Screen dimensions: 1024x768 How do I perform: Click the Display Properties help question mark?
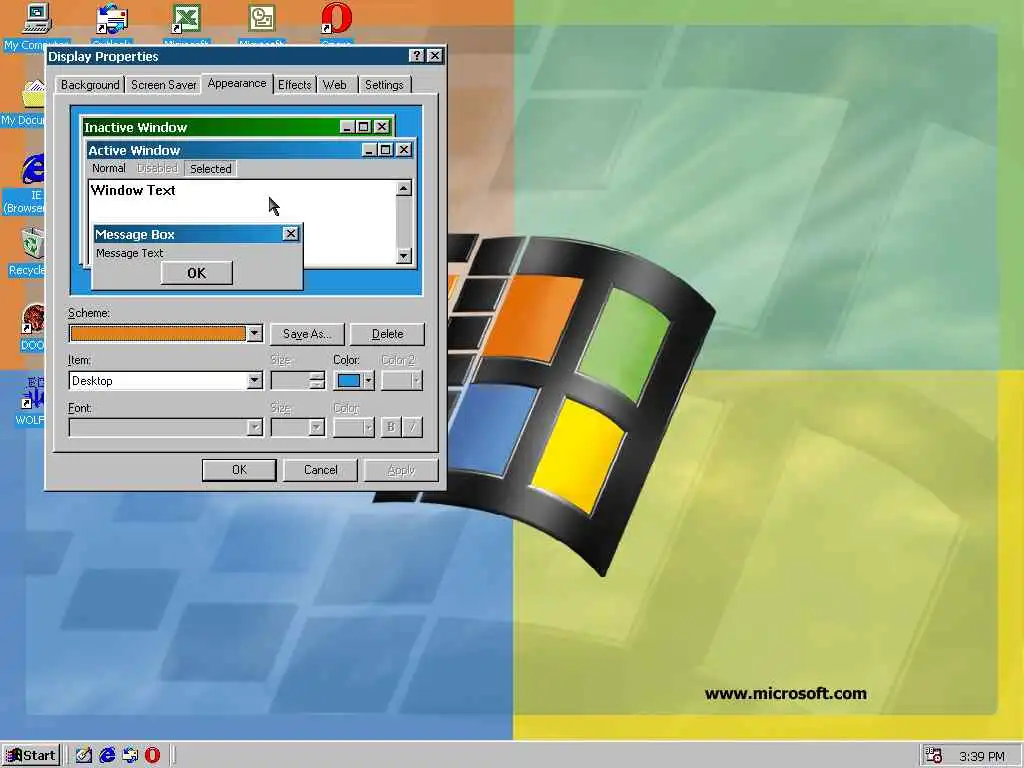click(416, 56)
